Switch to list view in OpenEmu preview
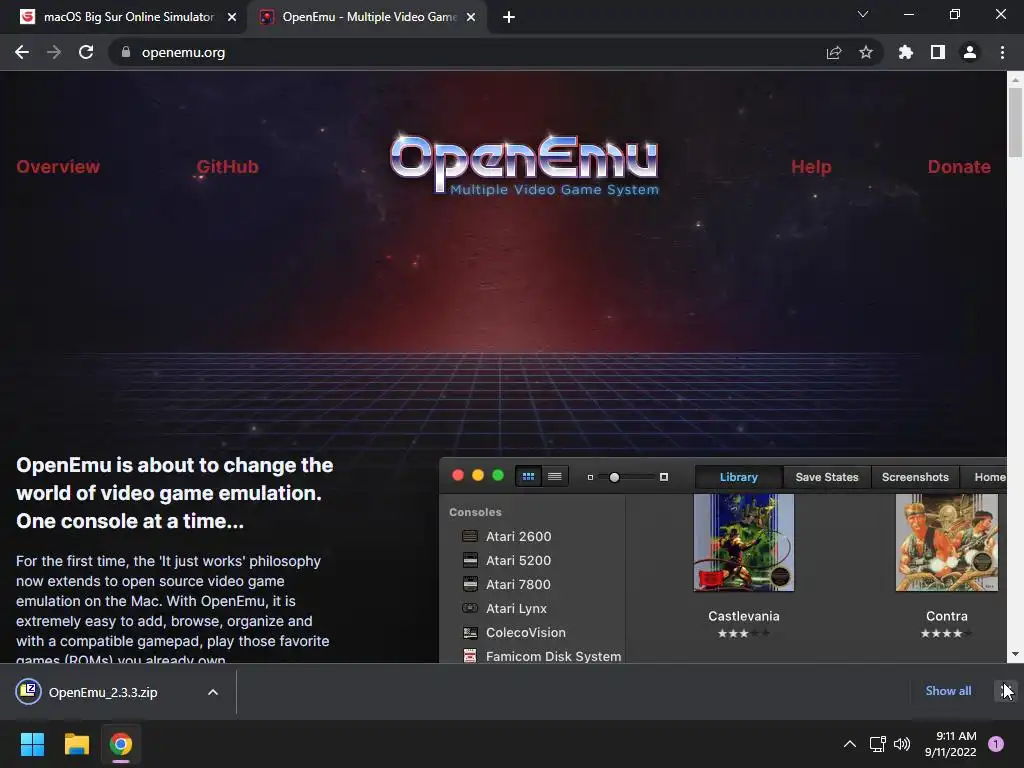Image resolution: width=1024 pixels, height=768 pixels. click(554, 477)
